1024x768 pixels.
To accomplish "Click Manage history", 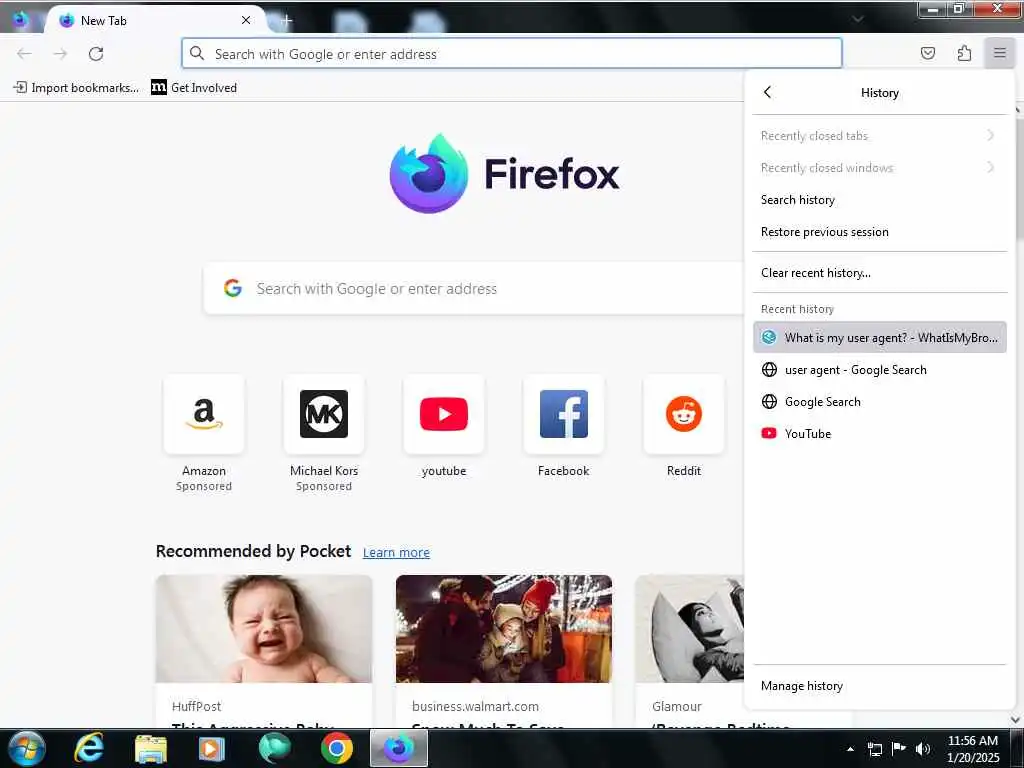I will pyautogui.click(x=879, y=686).
